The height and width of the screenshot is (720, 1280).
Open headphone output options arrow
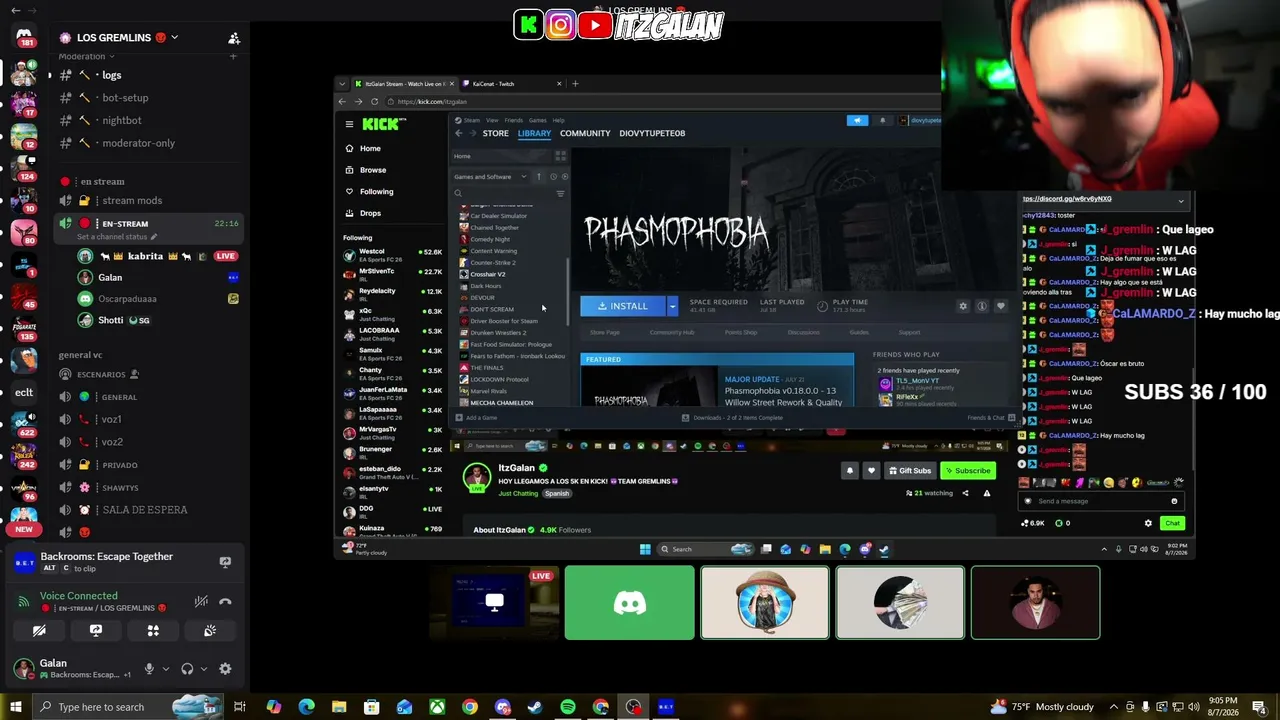coord(204,669)
